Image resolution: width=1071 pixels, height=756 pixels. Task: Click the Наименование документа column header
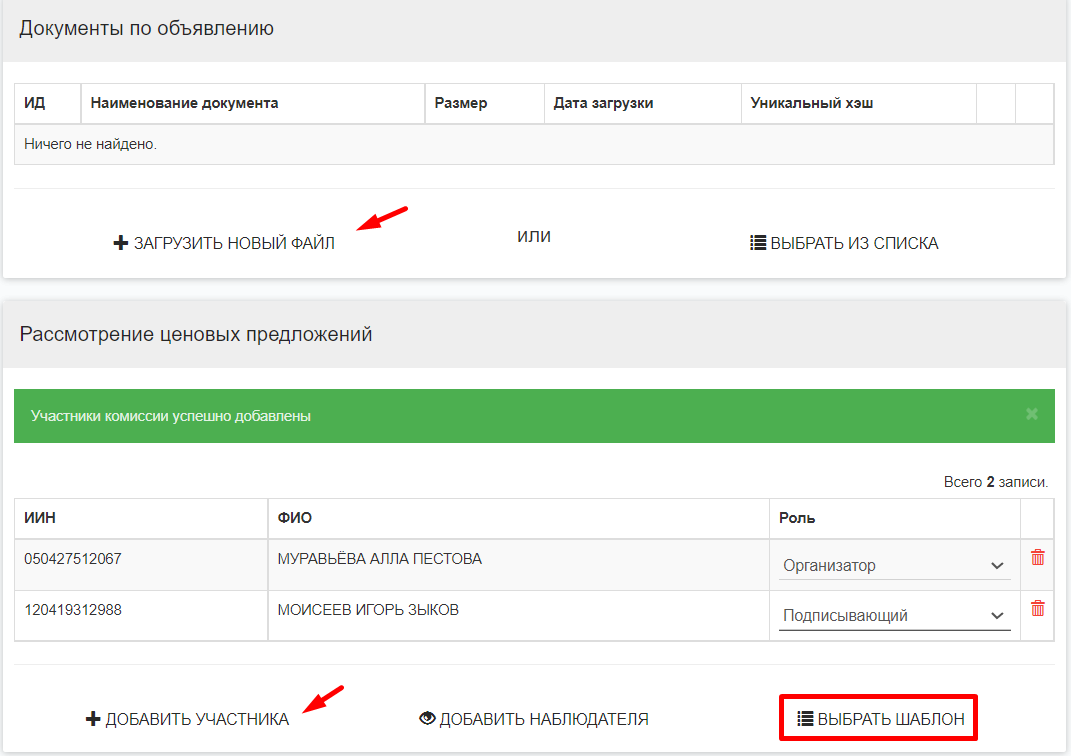(x=184, y=103)
